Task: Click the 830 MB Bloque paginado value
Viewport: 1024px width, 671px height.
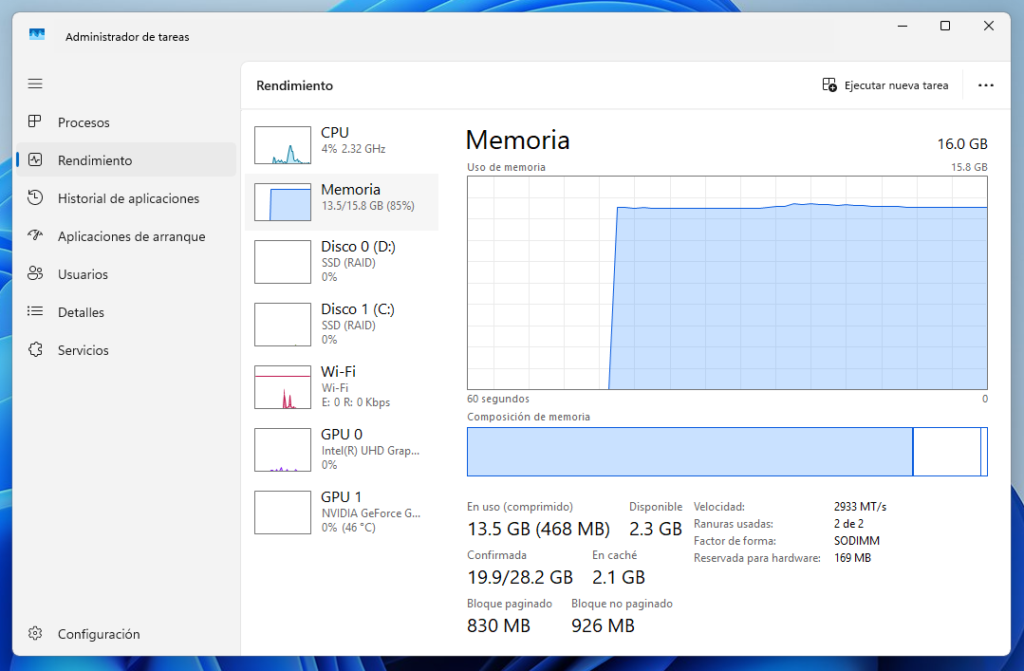Action: click(x=498, y=625)
